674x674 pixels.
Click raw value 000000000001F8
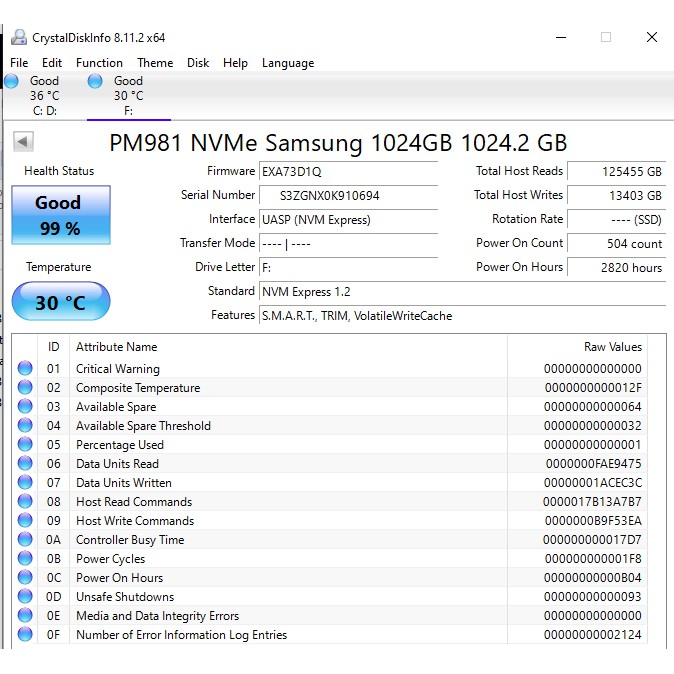pyautogui.click(x=593, y=558)
